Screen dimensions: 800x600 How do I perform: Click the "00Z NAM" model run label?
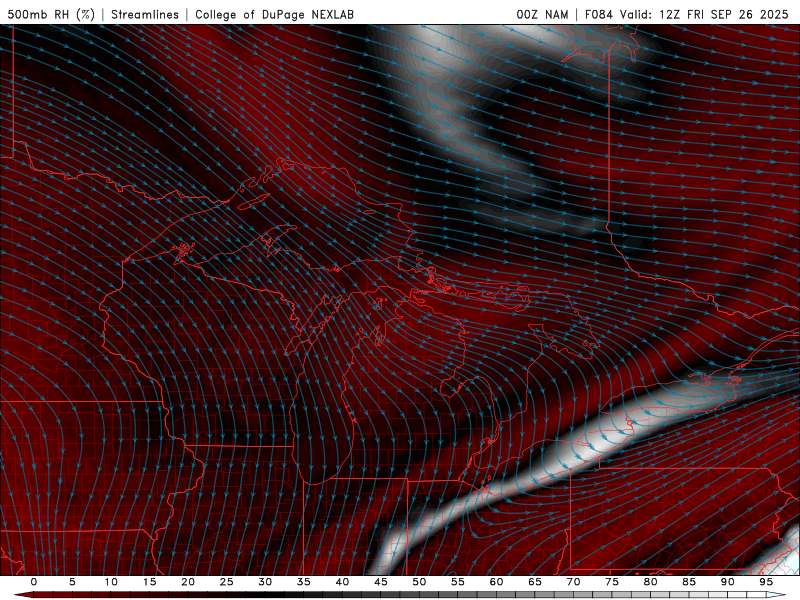(542, 14)
